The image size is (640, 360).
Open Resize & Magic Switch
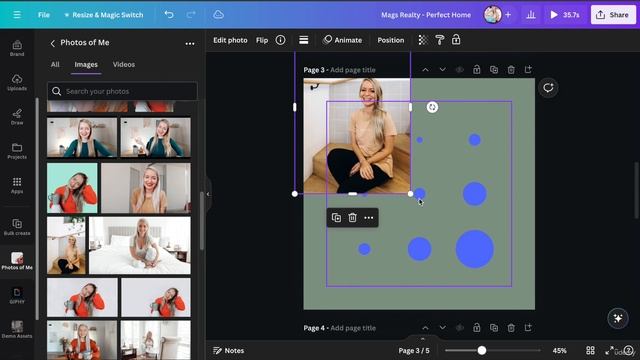(x=104, y=15)
